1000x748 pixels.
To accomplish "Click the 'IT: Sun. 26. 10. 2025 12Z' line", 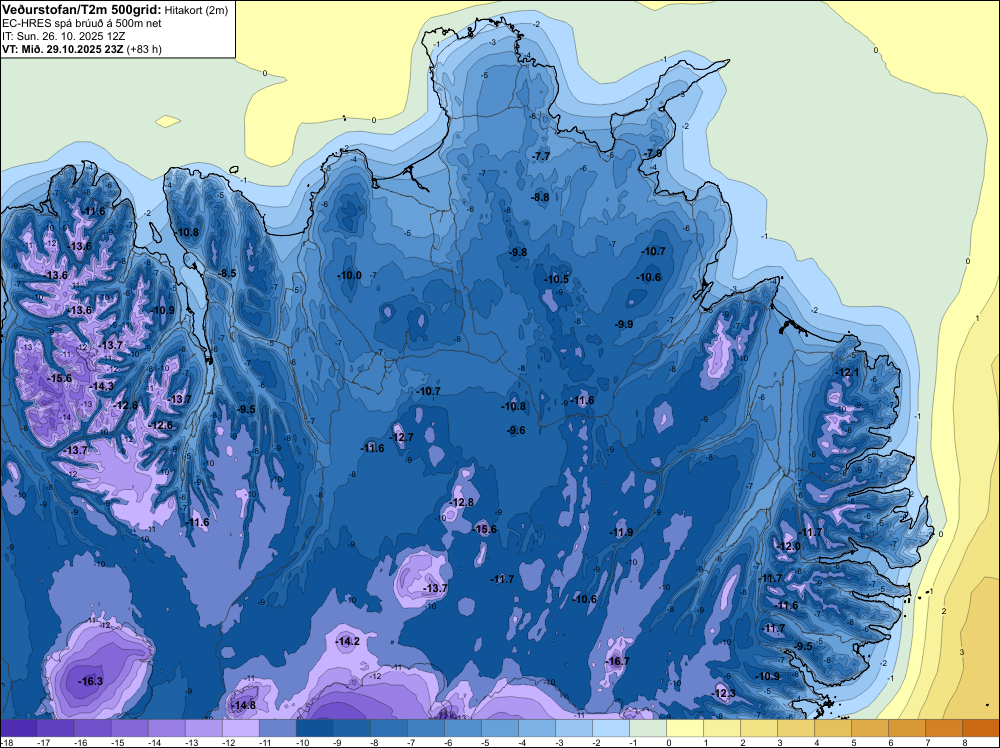I will [64, 36].
